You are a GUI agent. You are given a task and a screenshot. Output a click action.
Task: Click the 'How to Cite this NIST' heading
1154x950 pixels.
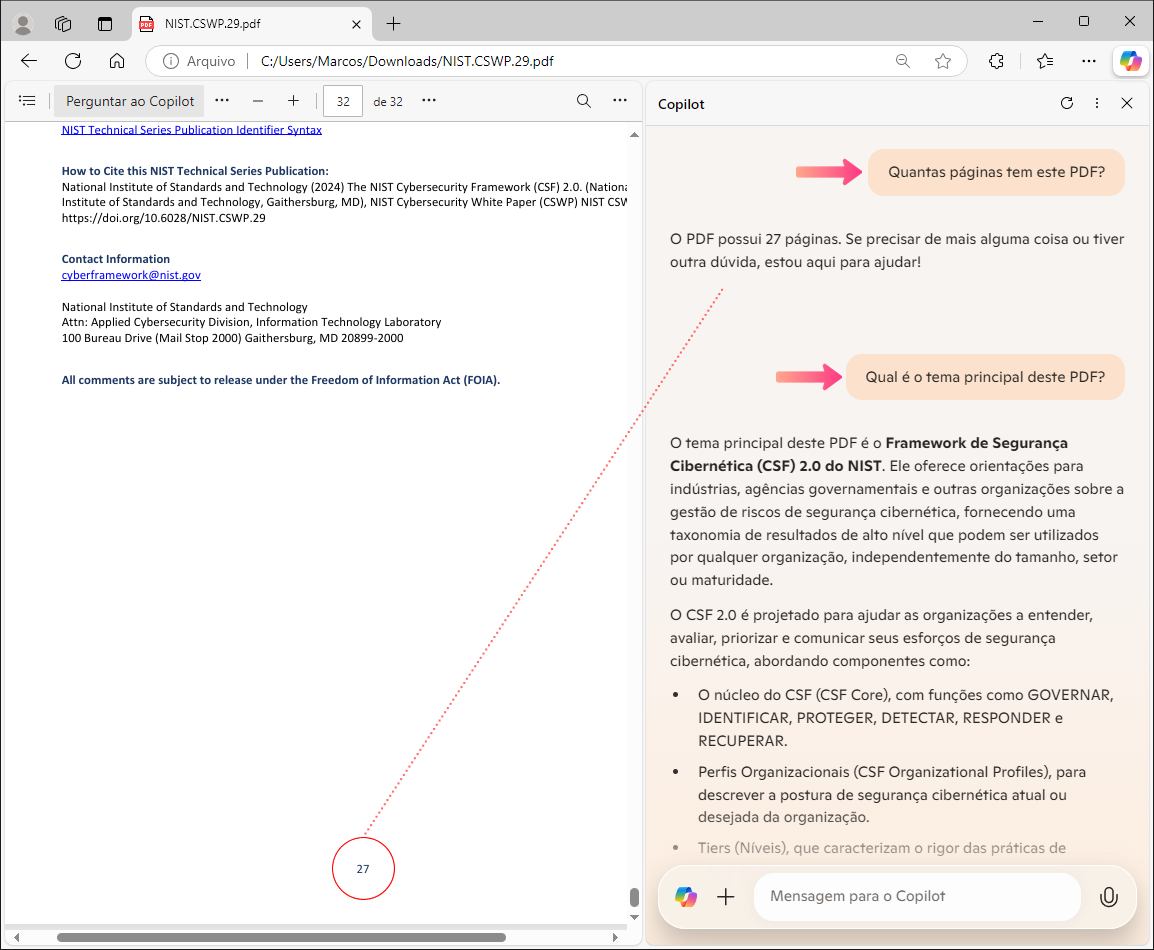click(195, 171)
